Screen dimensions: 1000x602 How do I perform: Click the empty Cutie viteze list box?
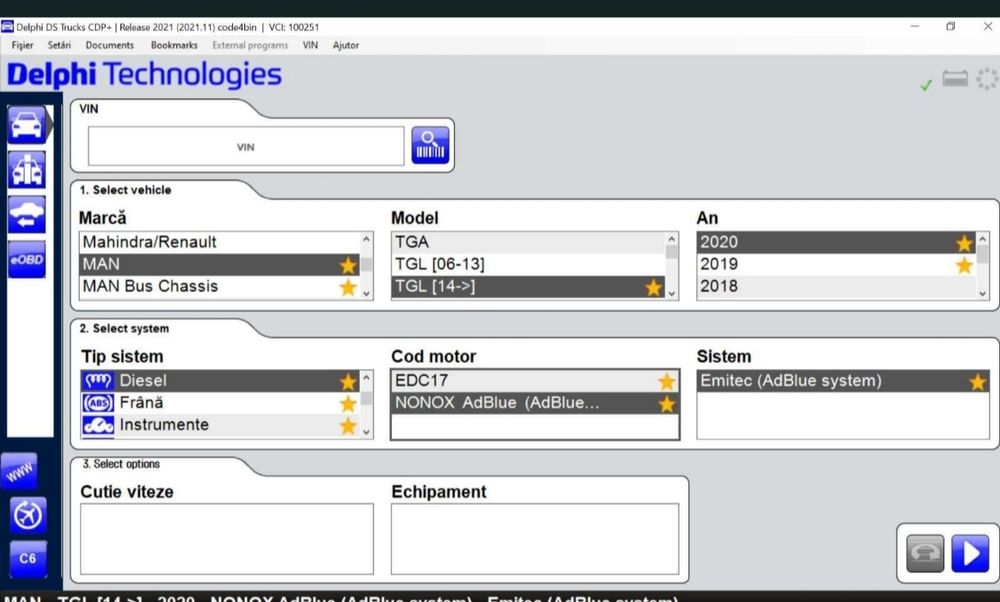coord(227,539)
